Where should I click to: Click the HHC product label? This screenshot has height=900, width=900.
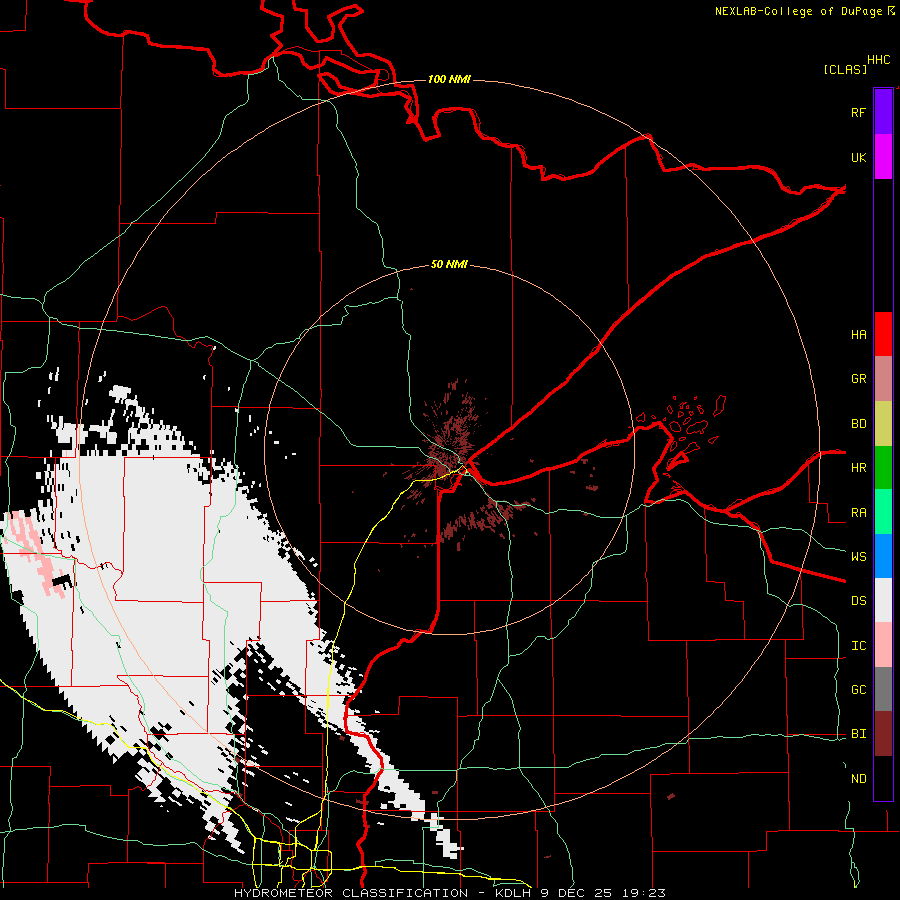(x=879, y=60)
